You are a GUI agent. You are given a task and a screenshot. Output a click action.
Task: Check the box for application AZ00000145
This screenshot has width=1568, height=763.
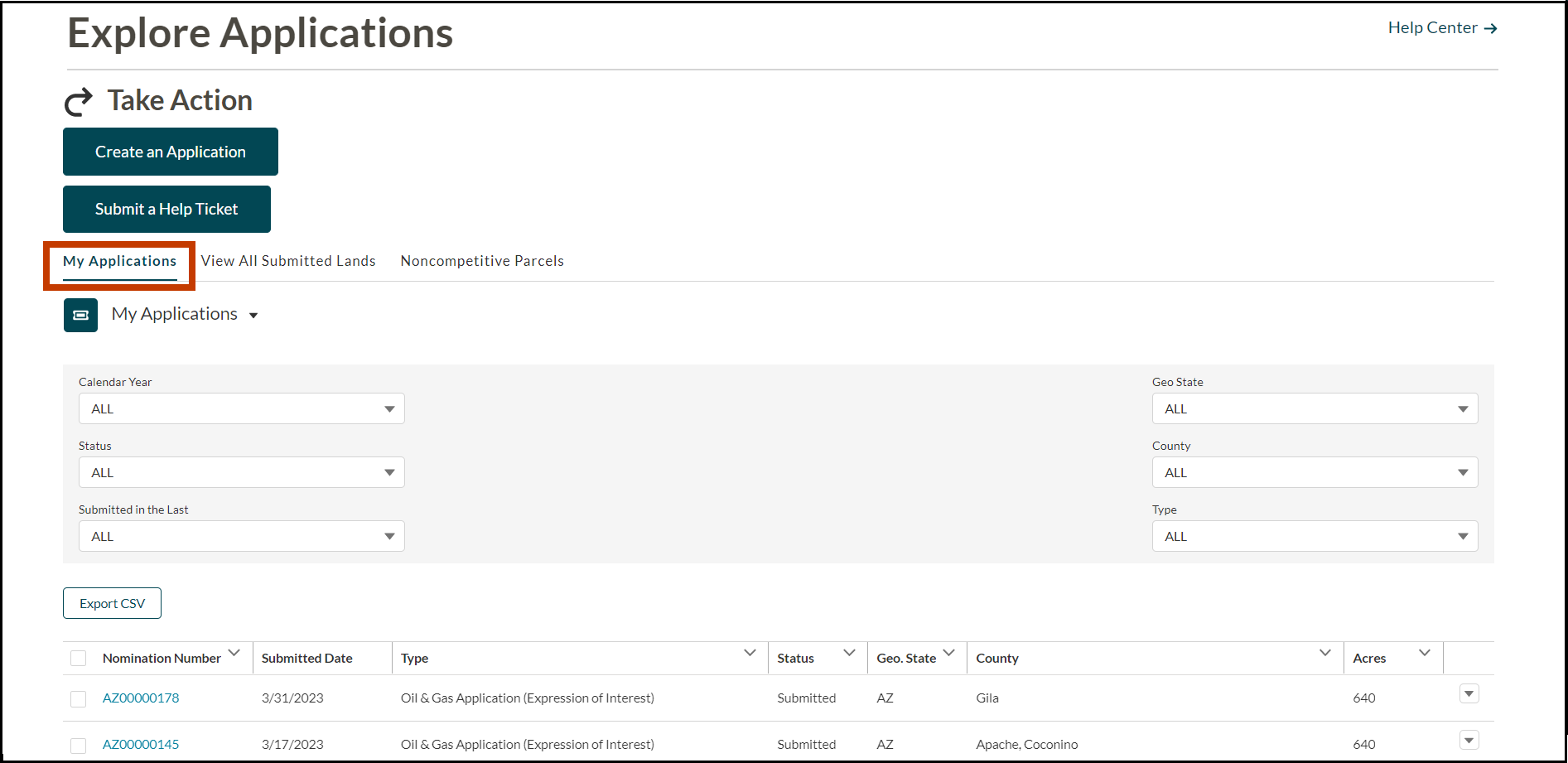click(79, 746)
